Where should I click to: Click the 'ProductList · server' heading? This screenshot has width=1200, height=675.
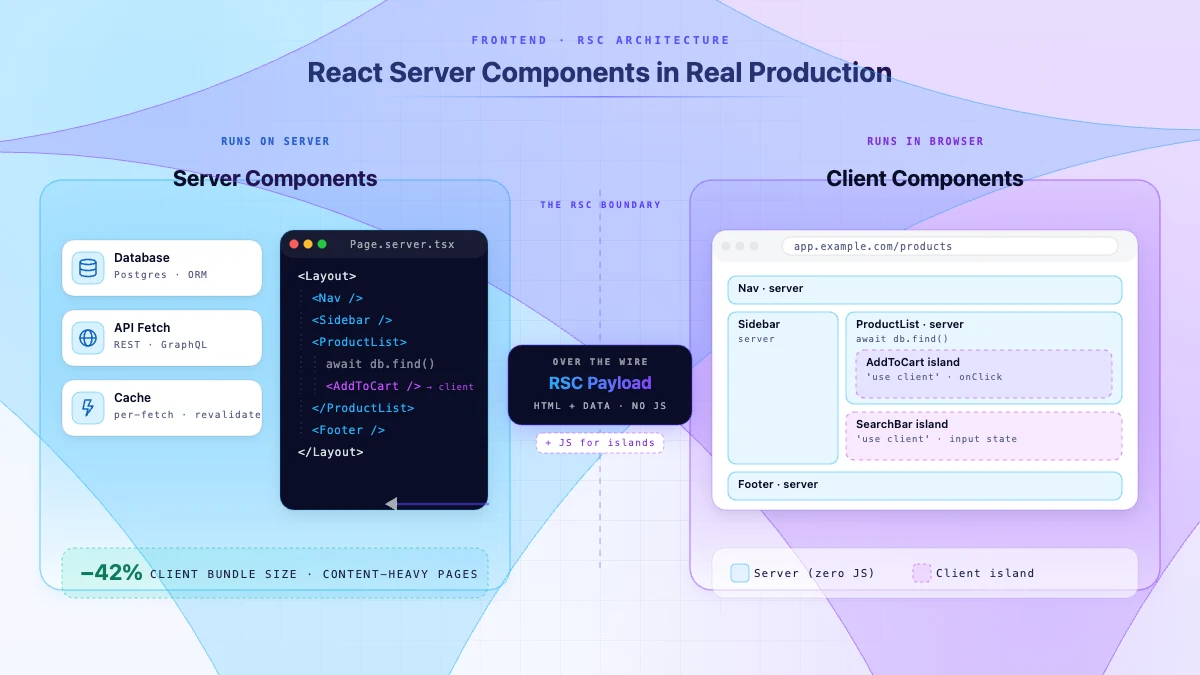point(910,324)
